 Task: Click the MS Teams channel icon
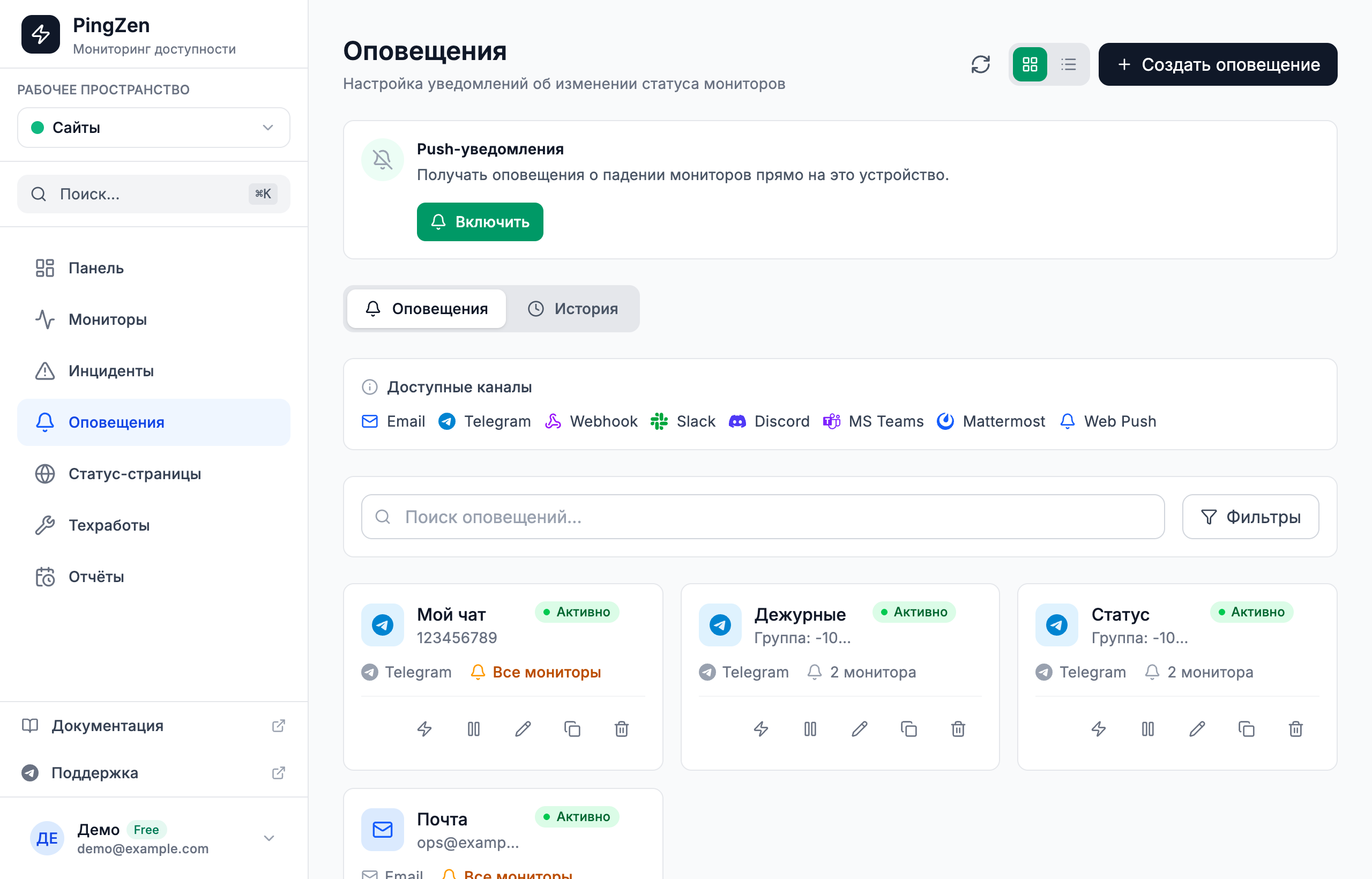(x=831, y=421)
